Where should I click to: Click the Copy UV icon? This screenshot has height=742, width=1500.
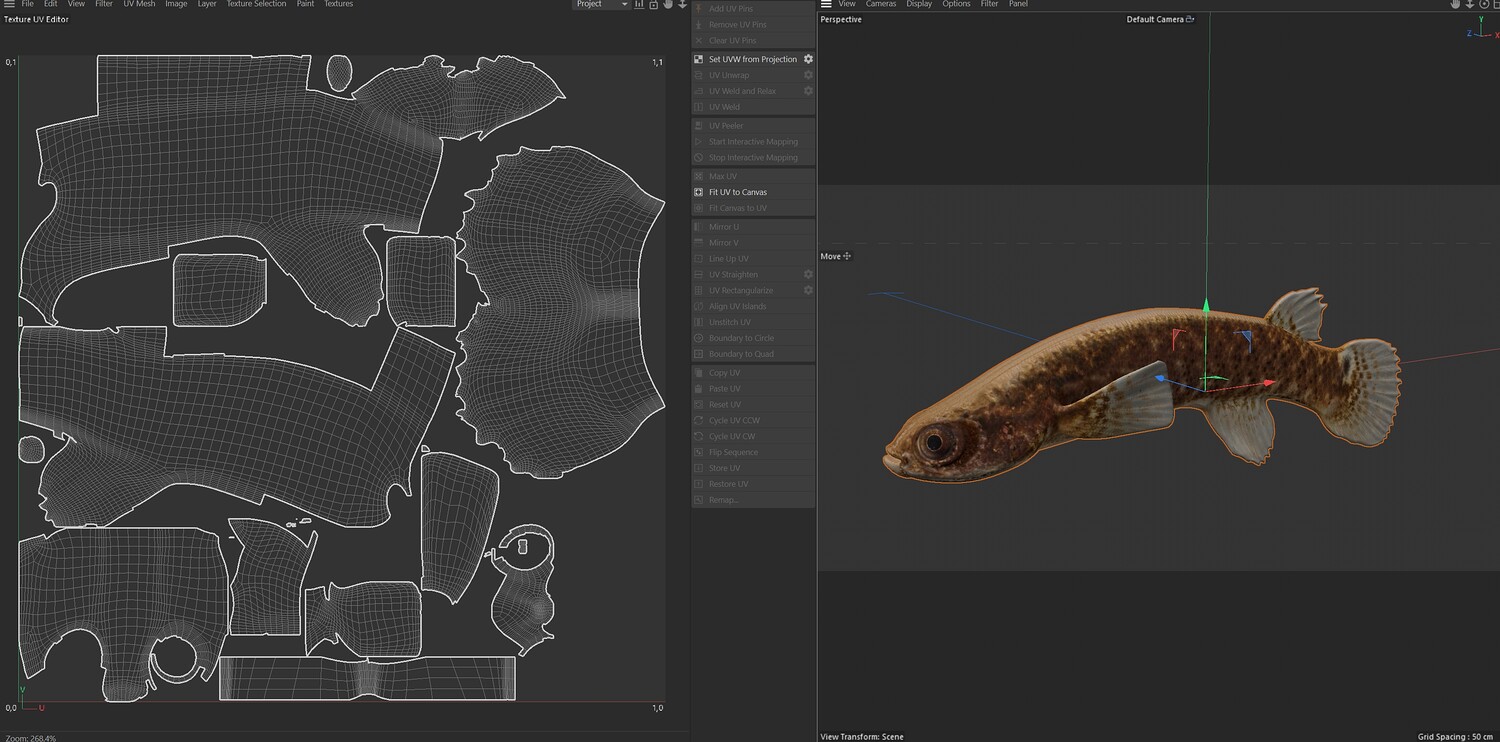[x=698, y=373]
